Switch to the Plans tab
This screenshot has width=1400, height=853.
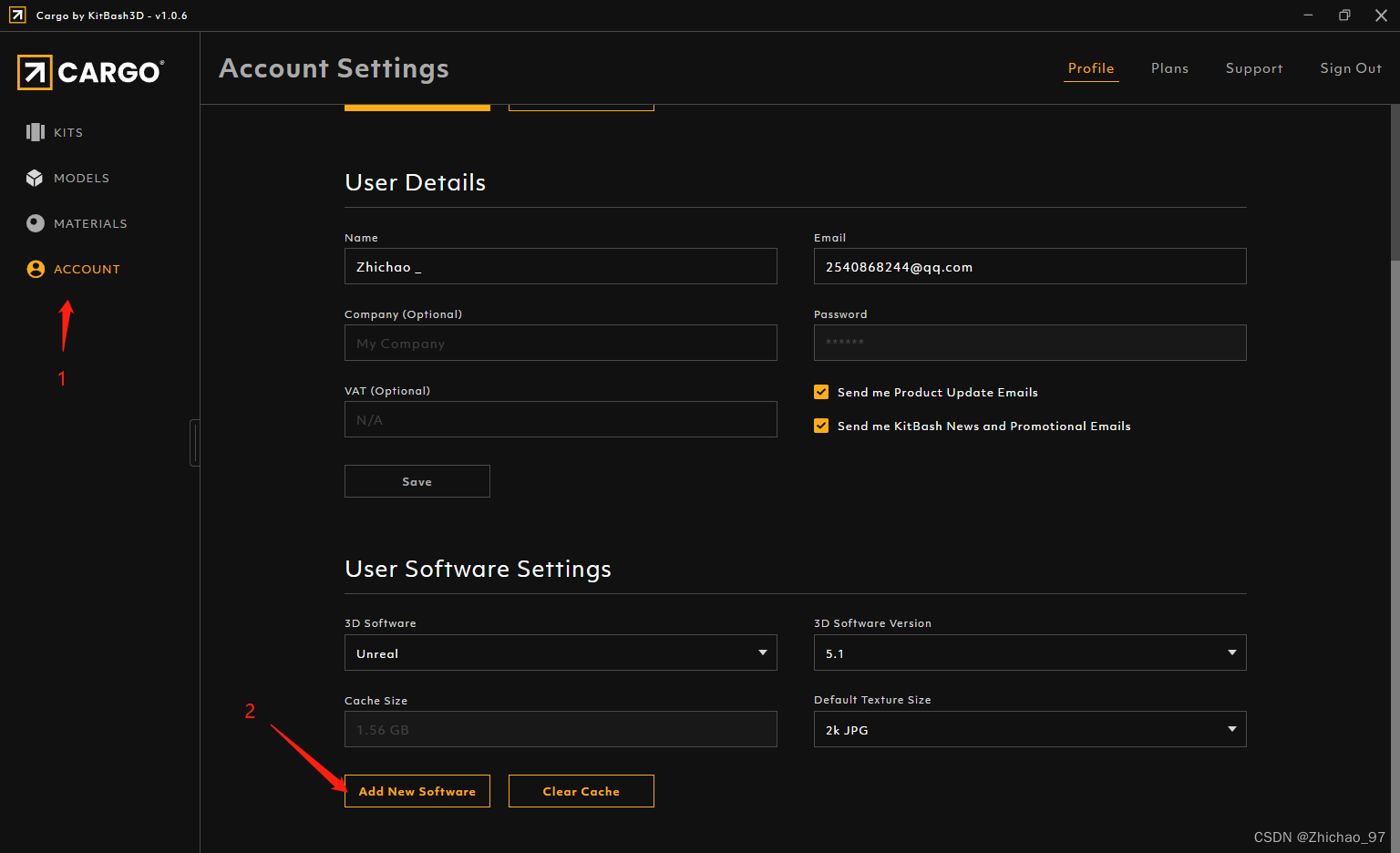(1169, 68)
